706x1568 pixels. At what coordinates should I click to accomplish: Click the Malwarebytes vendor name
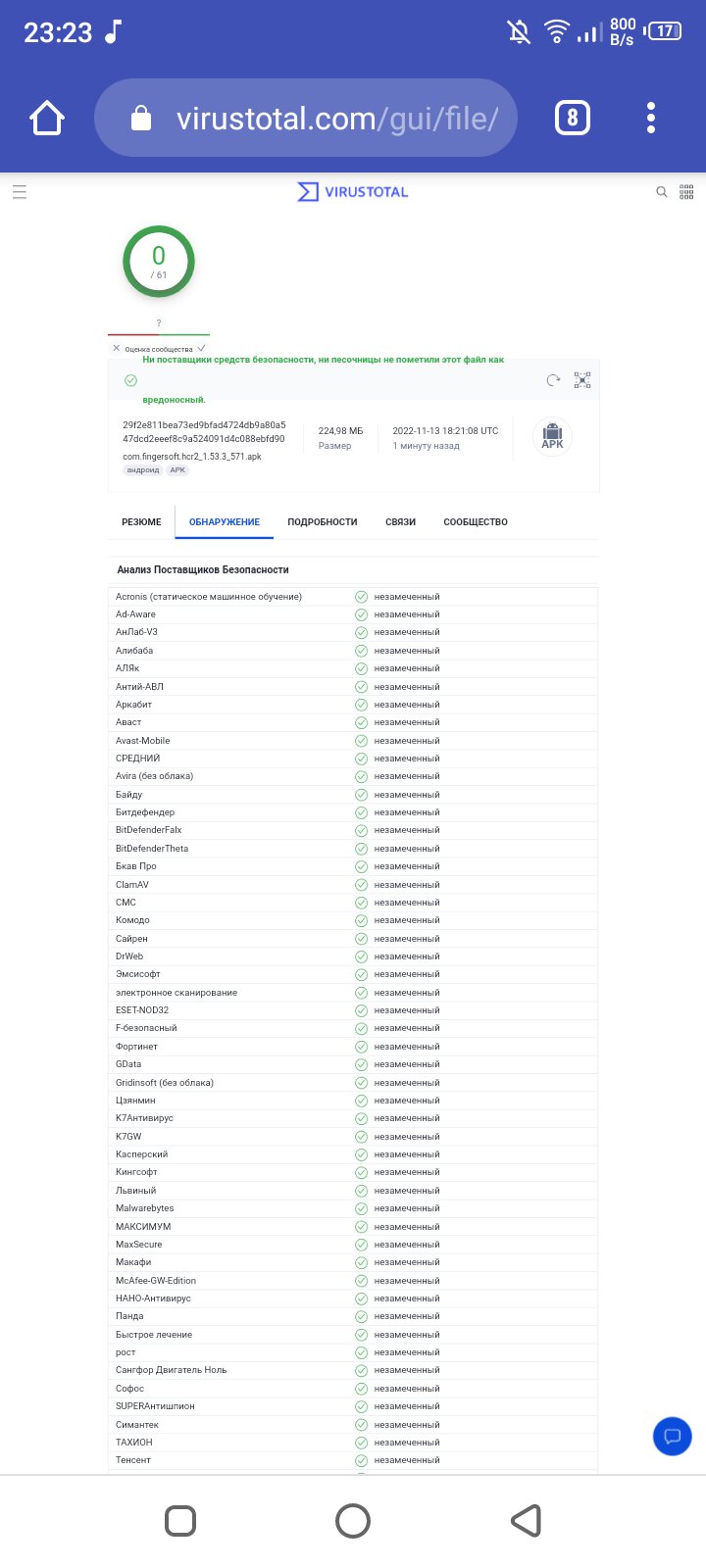pos(145,1208)
